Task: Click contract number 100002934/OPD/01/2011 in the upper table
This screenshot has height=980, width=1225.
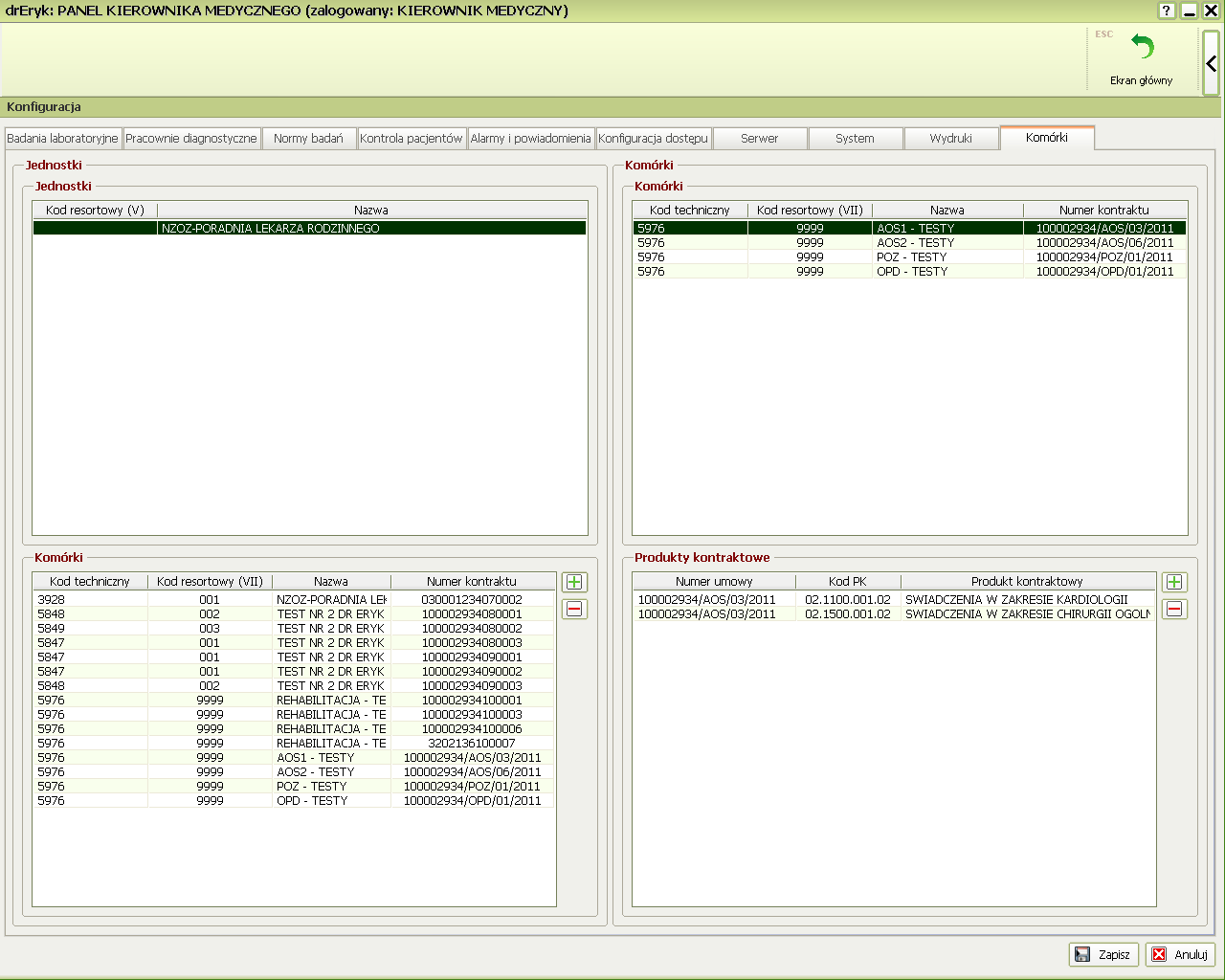Action: [x=1104, y=271]
